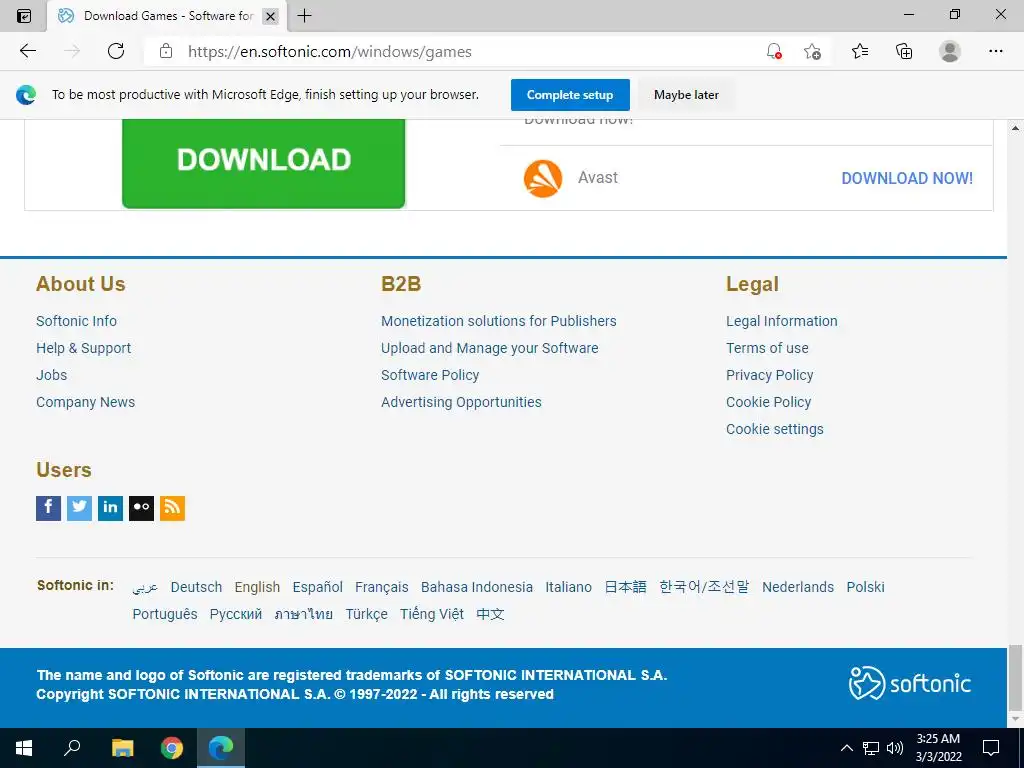Open Cookie settings link

tap(775, 429)
